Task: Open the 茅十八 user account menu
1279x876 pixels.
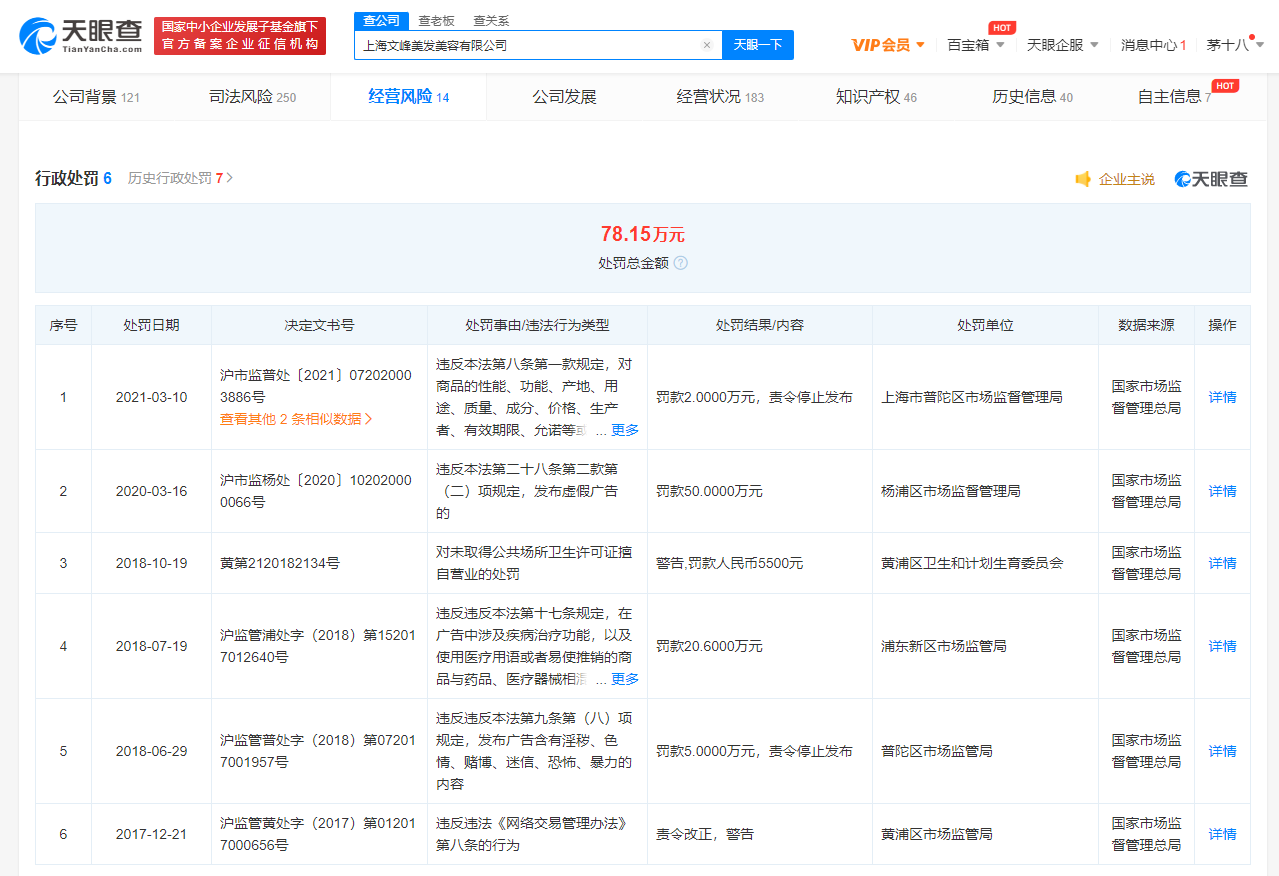Action: [x=1235, y=45]
